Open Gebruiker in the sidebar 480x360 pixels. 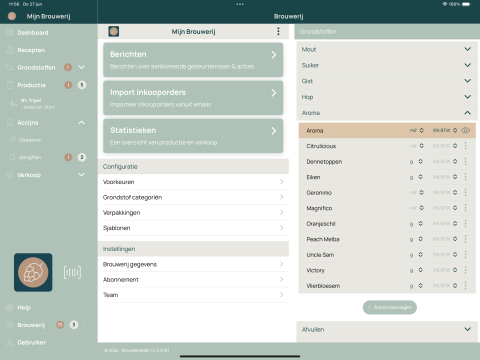pyautogui.click(x=31, y=342)
